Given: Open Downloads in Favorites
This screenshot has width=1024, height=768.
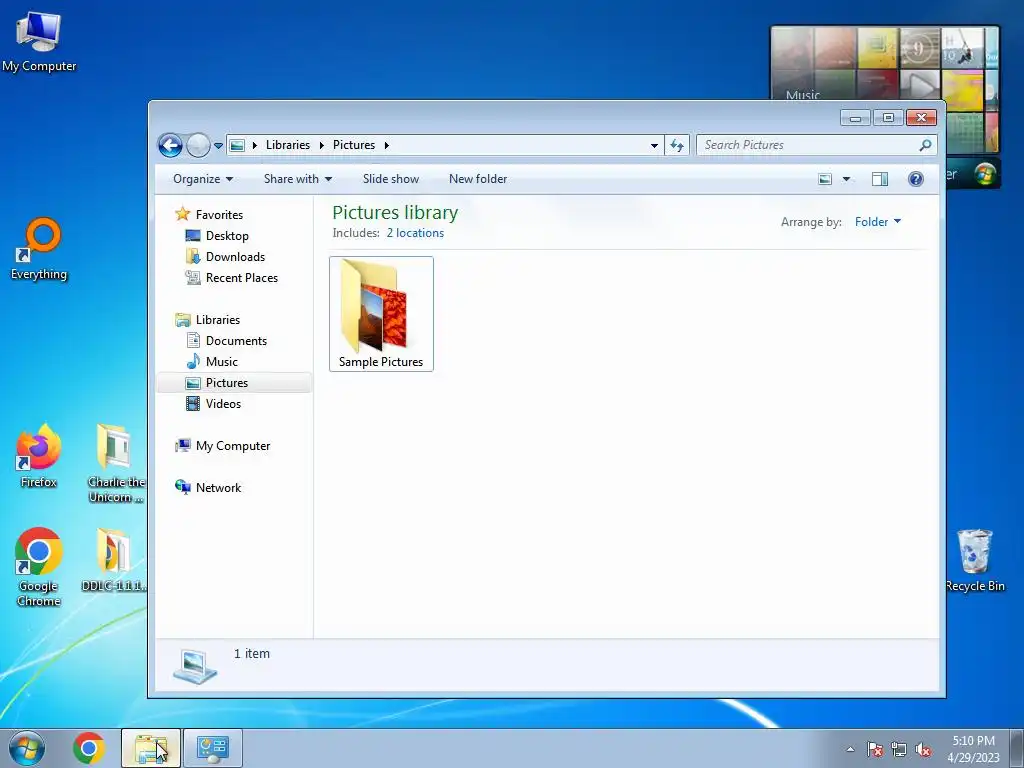Looking at the screenshot, I should click(x=235, y=257).
